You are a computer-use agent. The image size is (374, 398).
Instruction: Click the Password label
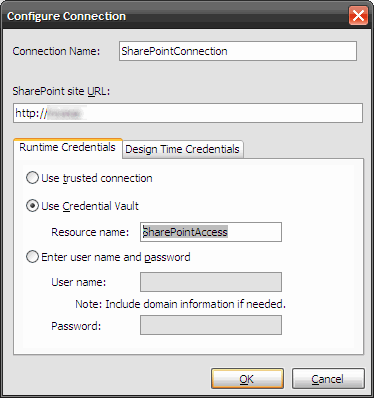point(76,326)
